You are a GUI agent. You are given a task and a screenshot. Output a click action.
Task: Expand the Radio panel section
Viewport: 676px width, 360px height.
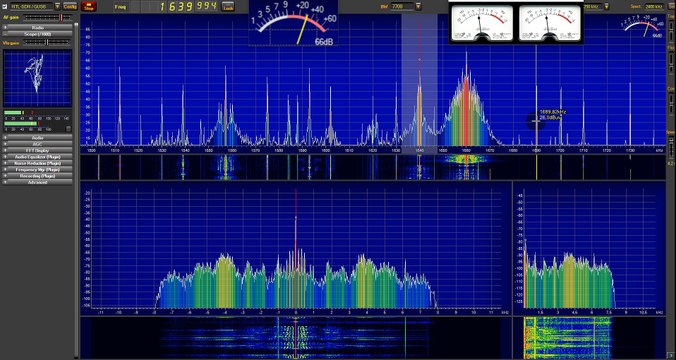(38, 28)
